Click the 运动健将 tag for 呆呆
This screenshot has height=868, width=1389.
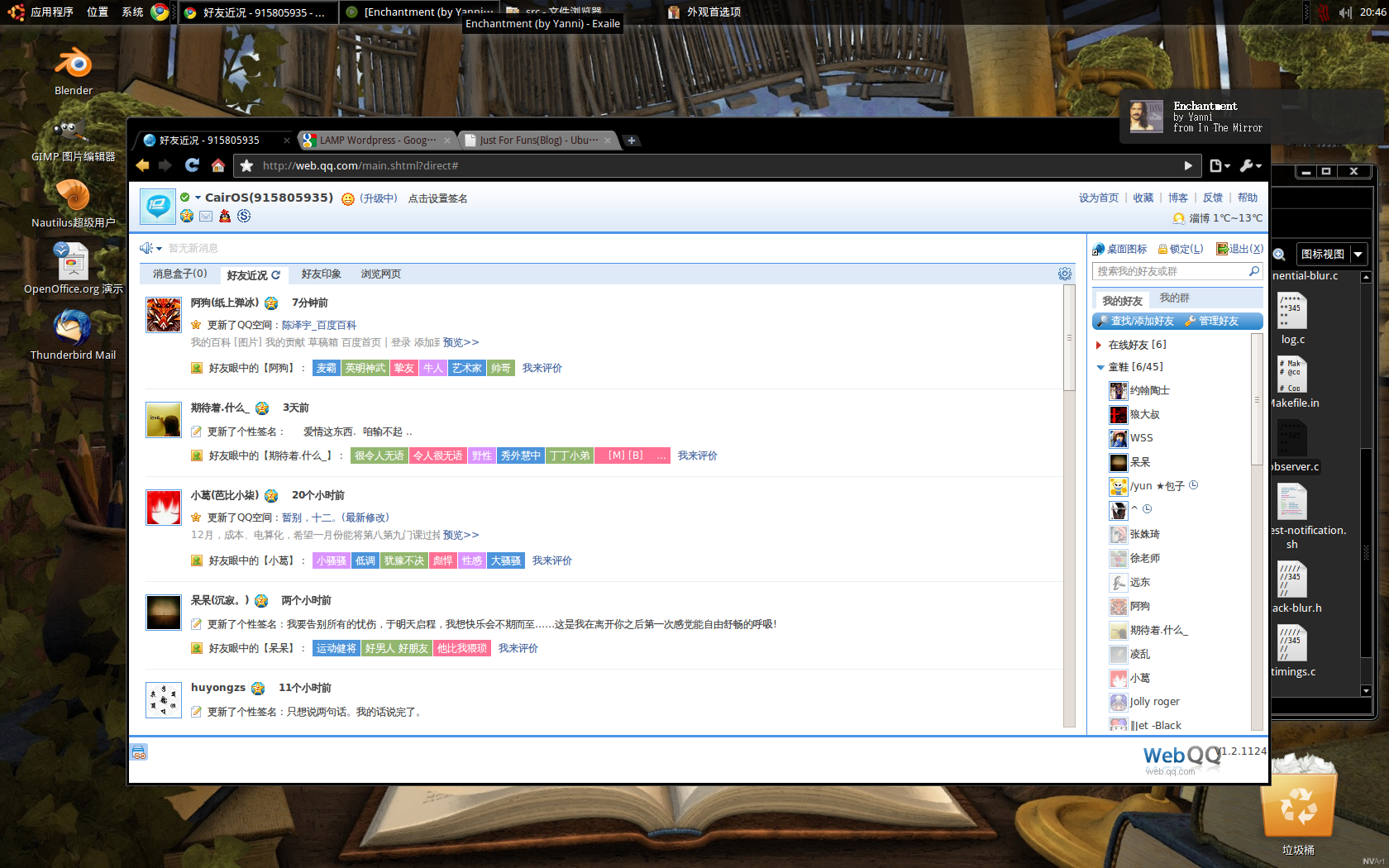[336, 648]
